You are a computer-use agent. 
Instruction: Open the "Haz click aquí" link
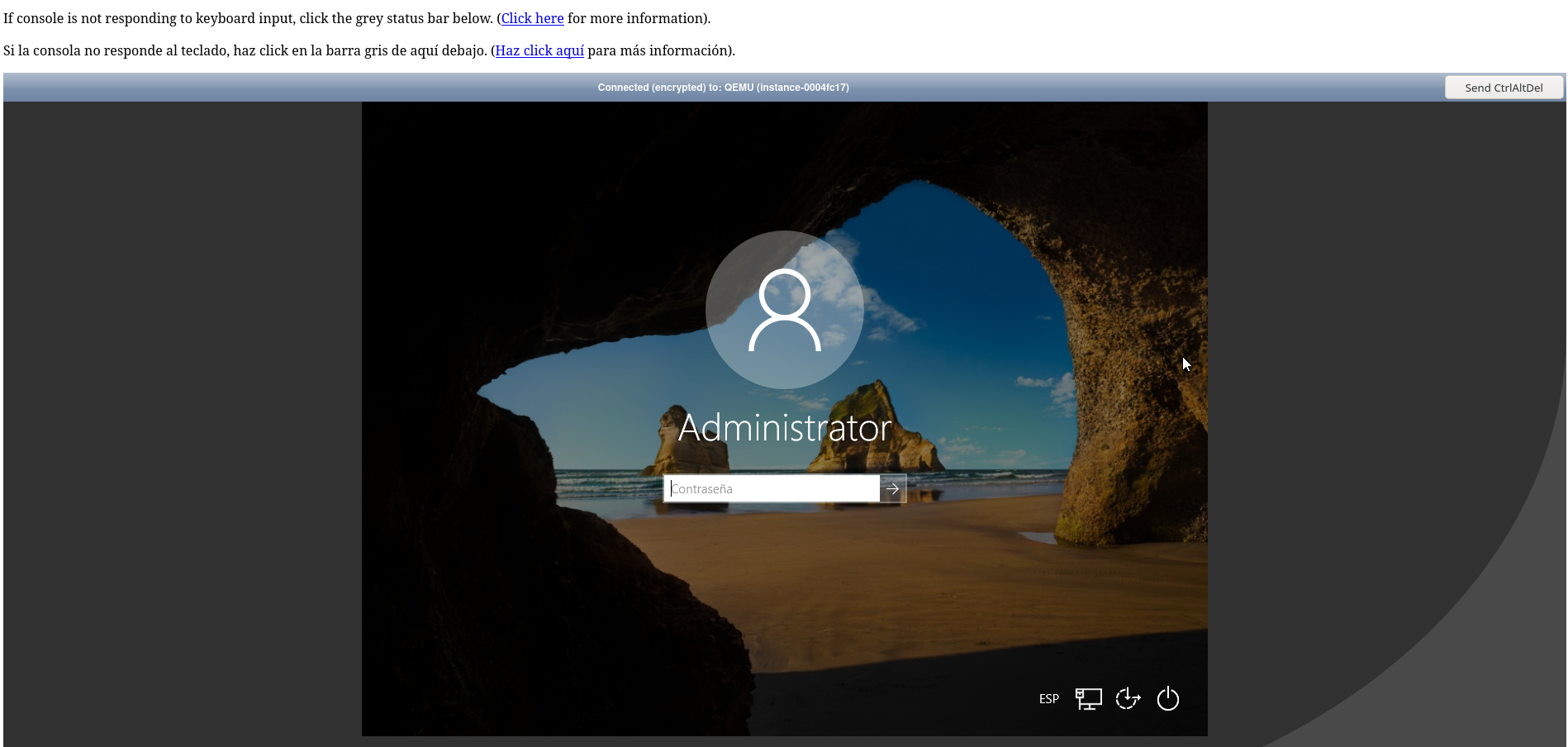[x=539, y=50]
